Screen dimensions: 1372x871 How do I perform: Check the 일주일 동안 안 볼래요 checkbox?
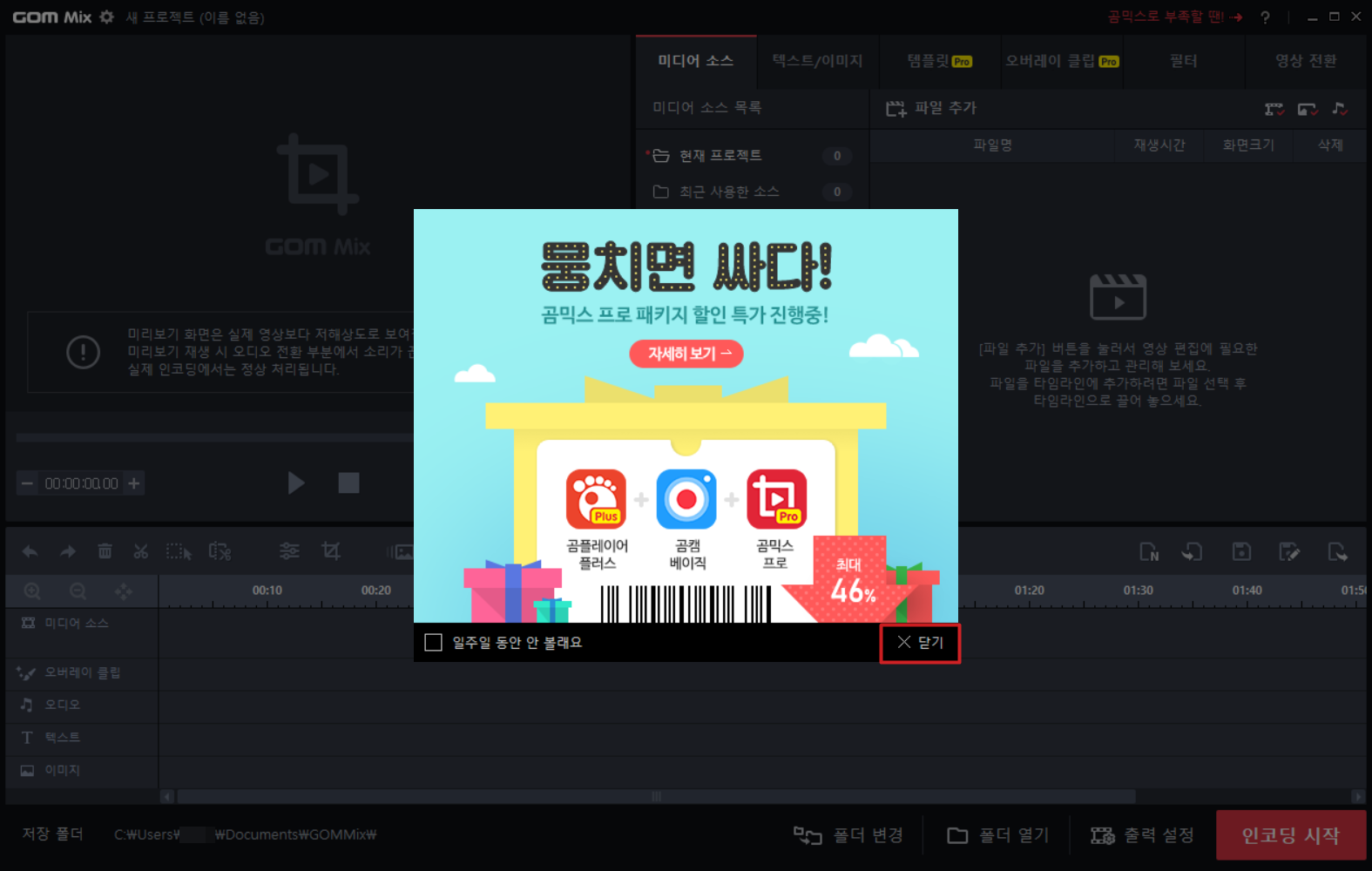click(x=433, y=643)
